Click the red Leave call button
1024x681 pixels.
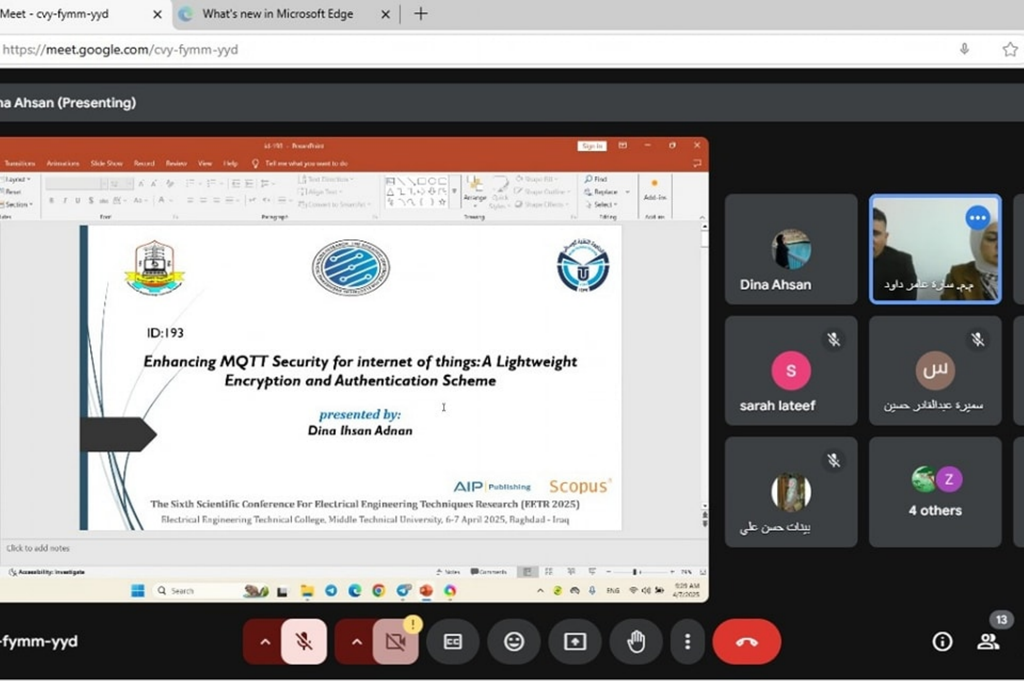coord(746,642)
